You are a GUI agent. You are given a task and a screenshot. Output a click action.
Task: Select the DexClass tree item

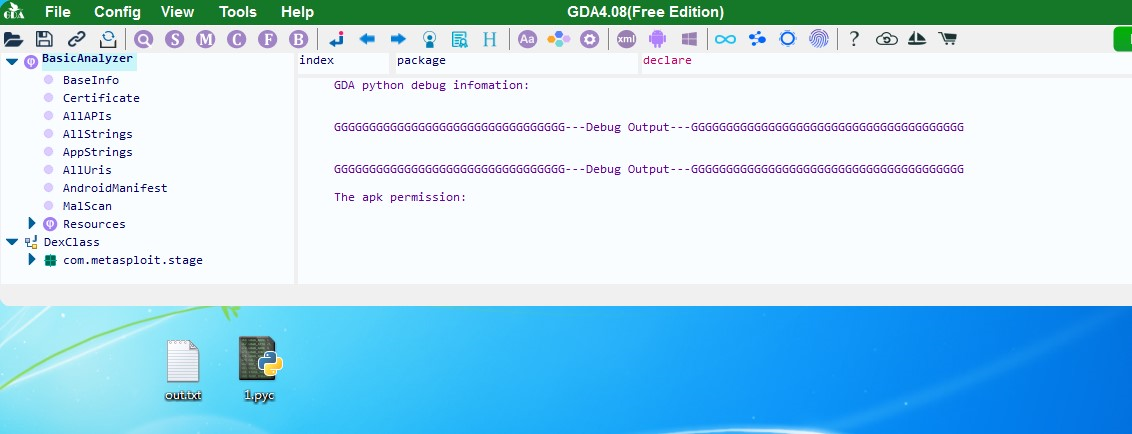[71, 242]
